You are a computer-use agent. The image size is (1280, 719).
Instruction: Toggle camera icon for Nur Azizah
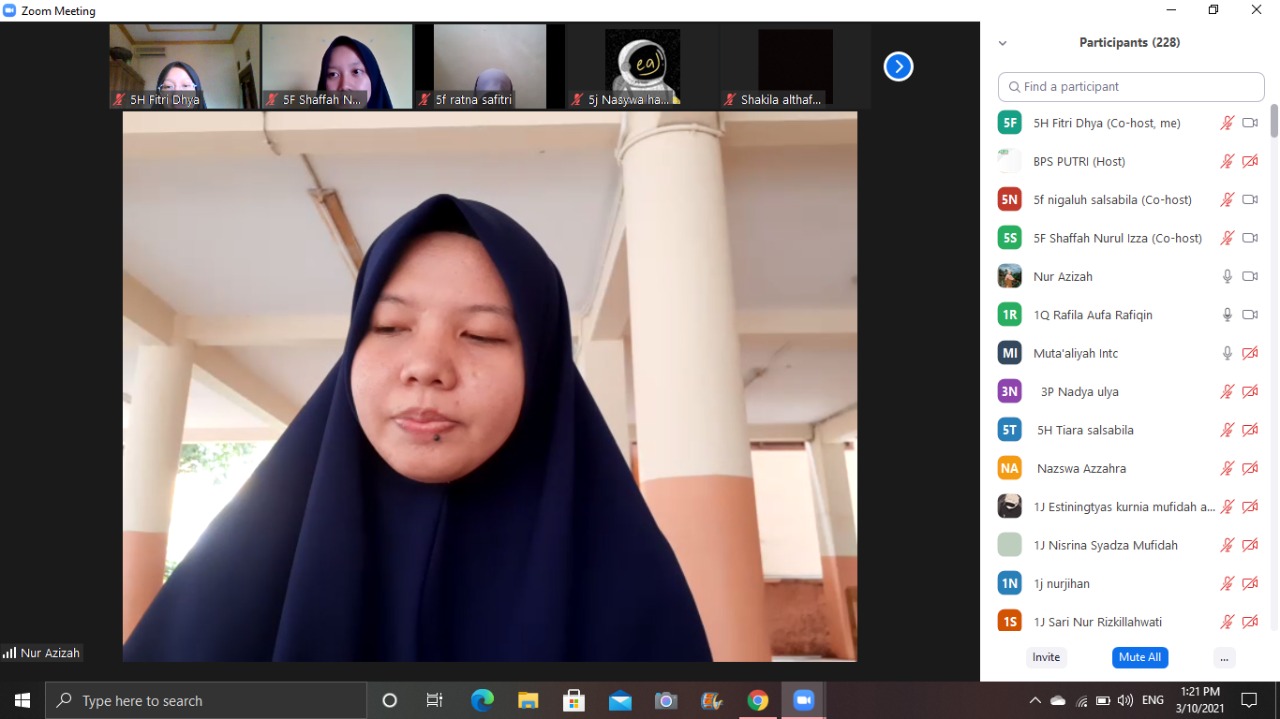1250,277
